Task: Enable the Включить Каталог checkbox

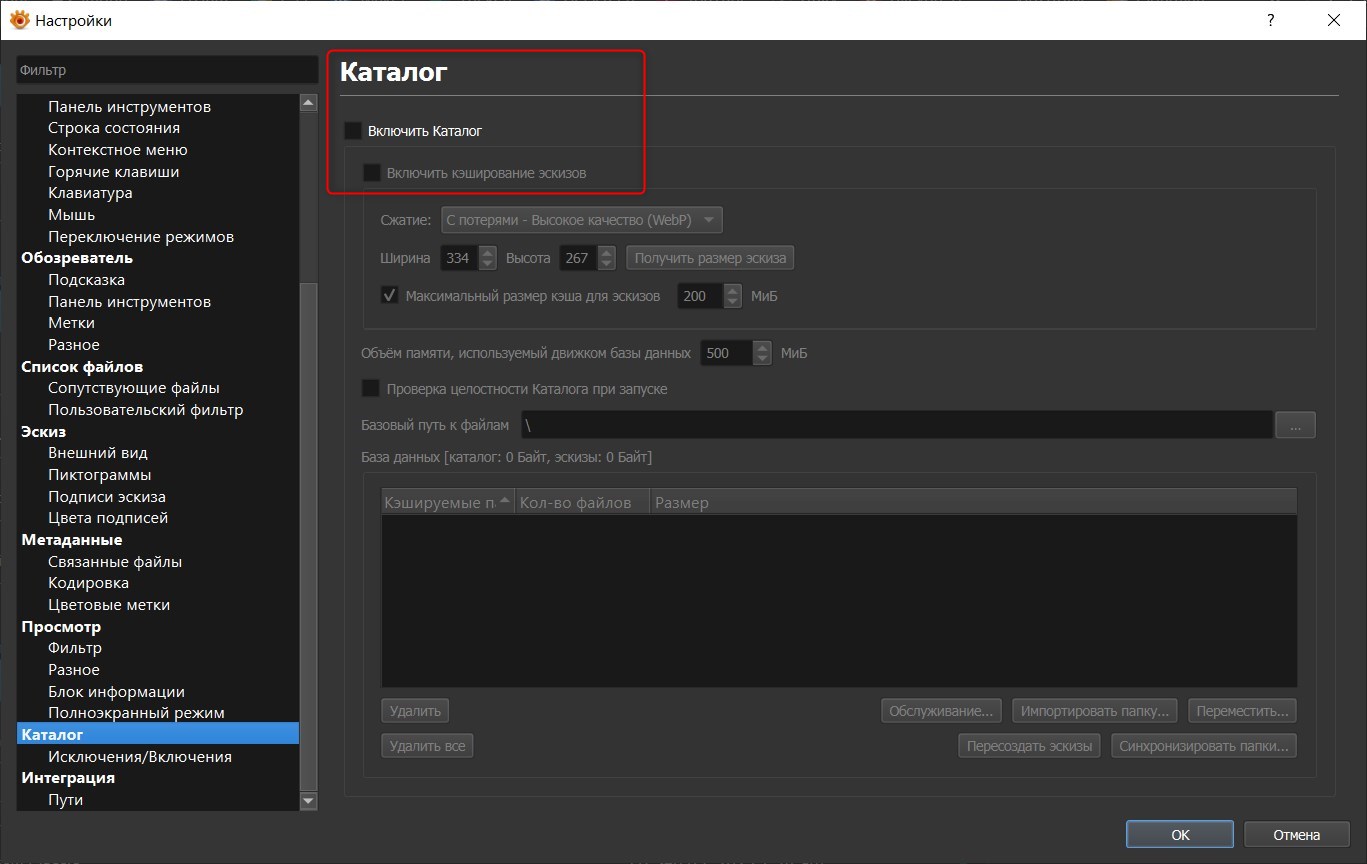Action: [353, 131]
